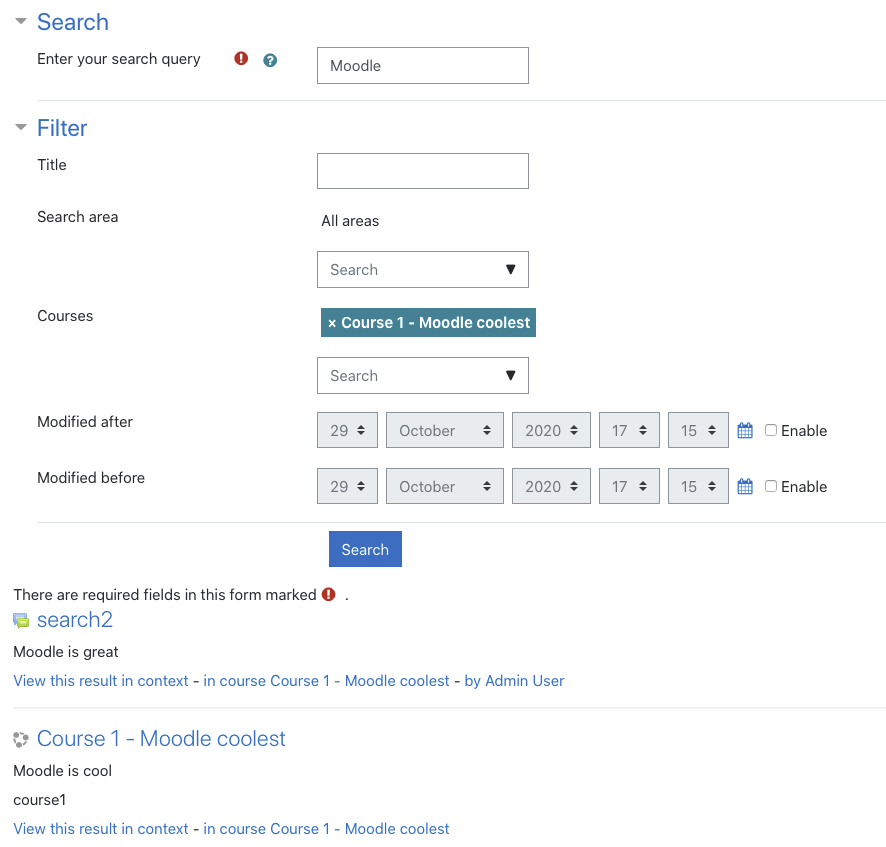The height and width of the screenshot is (847, 886).
Task: Click the Courses label
Action: [x=65, y=316]
